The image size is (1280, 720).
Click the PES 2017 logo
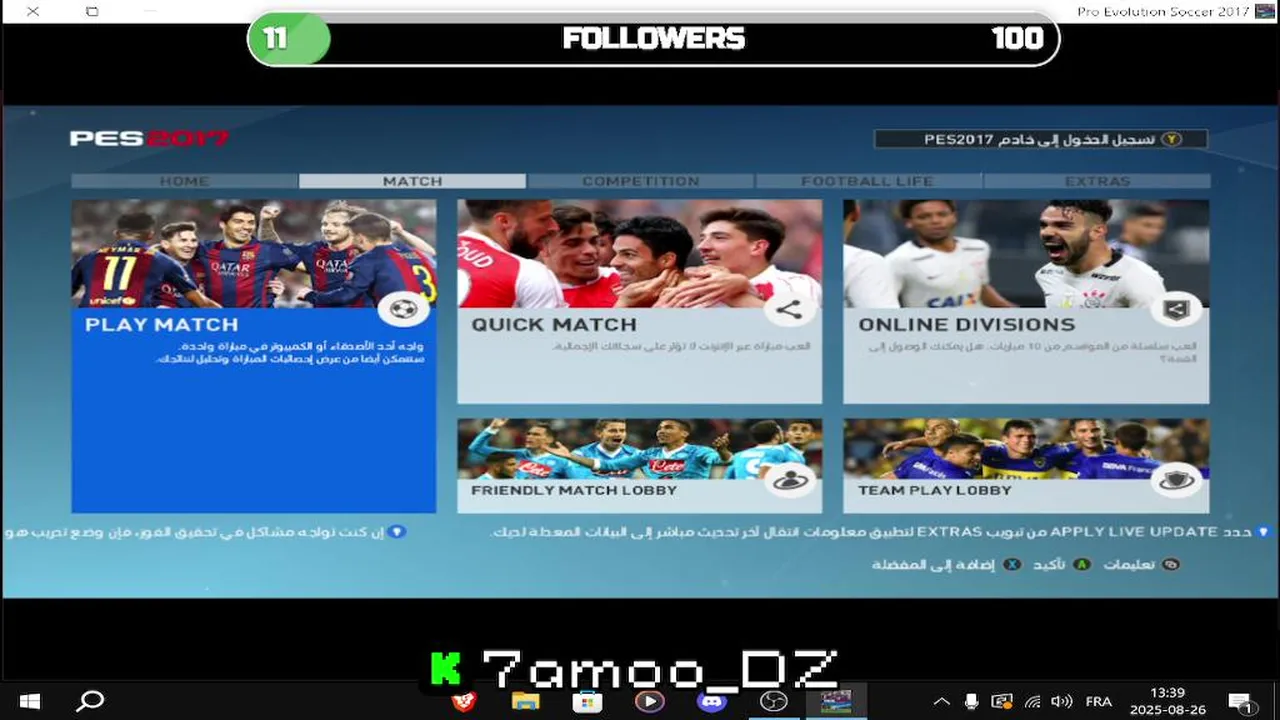point(149,139)
